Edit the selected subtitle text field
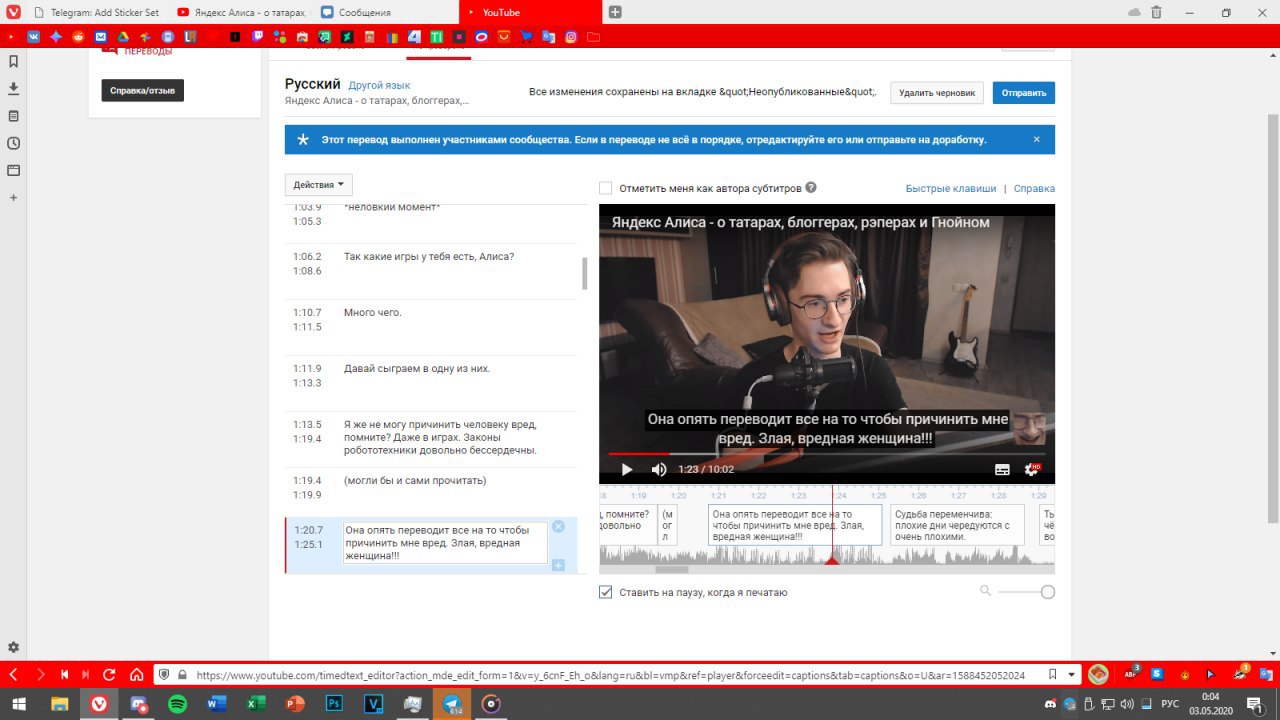Viewport: 1280px width, 720px height. tap(445, 543)
